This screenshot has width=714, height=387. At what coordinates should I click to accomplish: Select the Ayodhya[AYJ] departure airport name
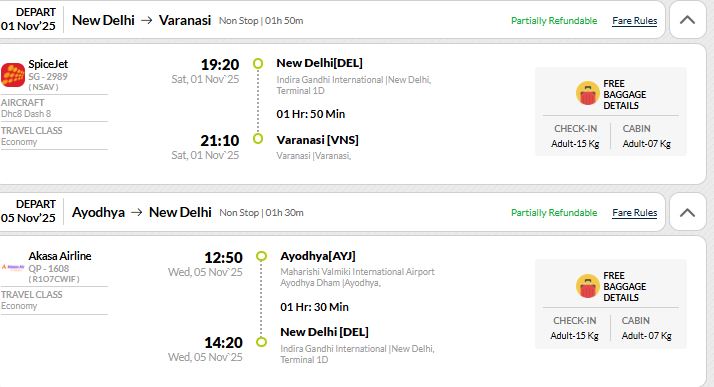click(x=317, y=256)
